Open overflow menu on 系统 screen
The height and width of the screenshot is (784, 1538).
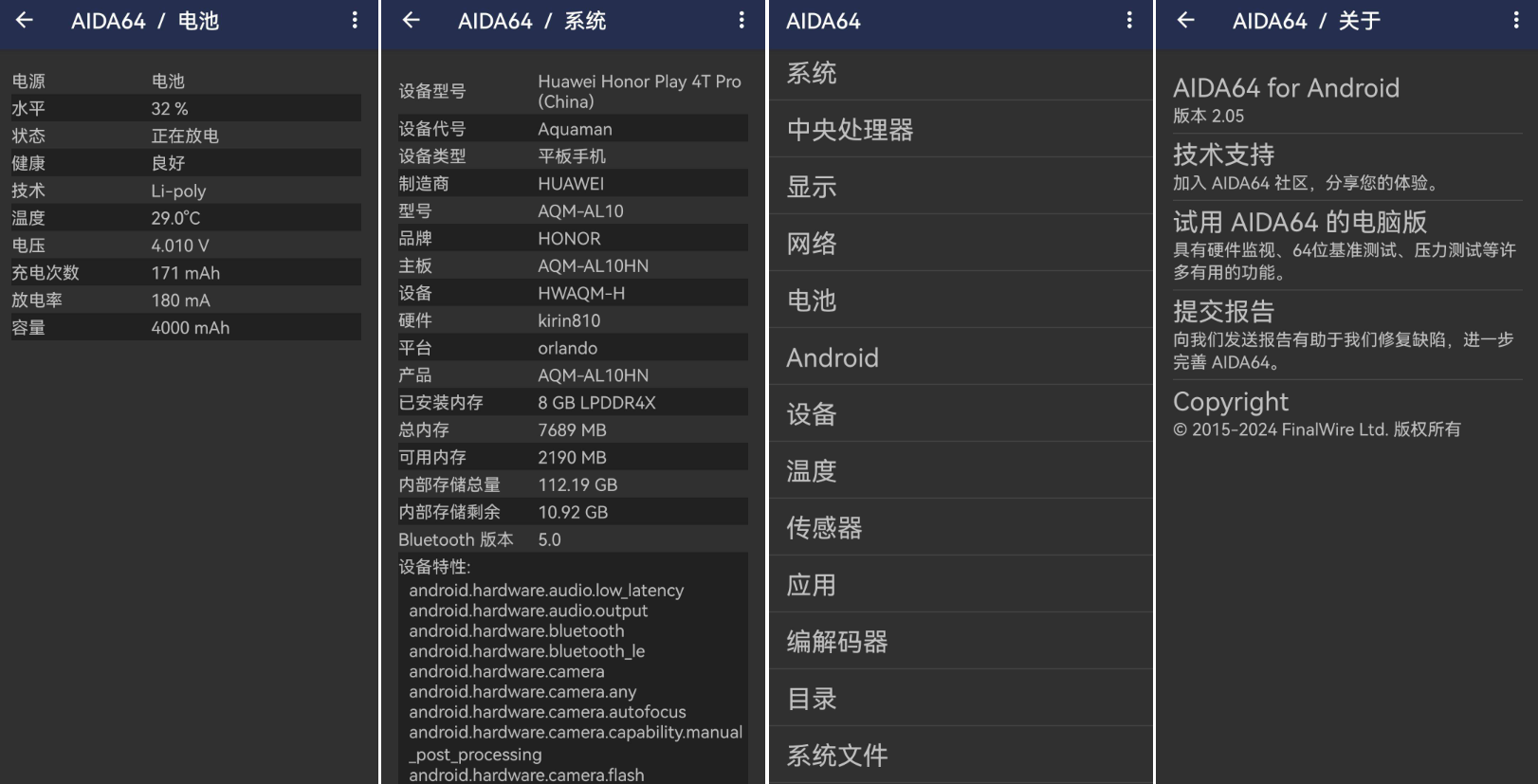[742, 20]
